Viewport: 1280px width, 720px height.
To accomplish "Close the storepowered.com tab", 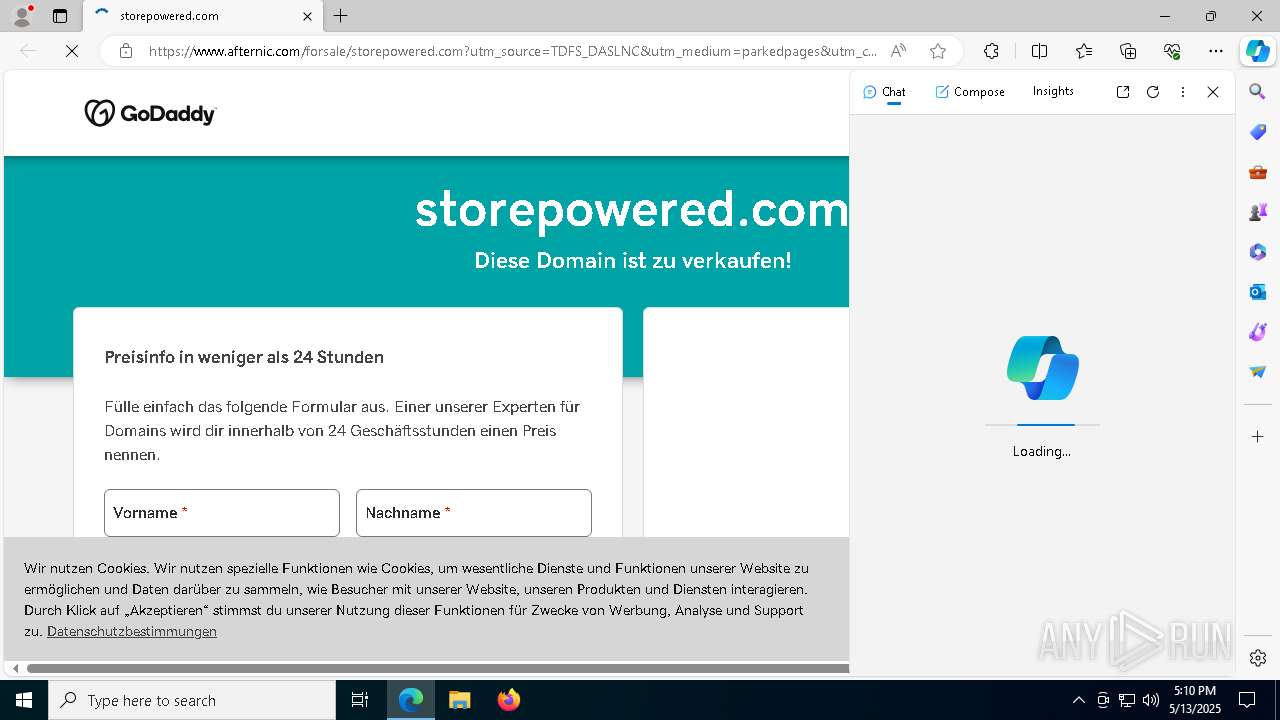I will pos(307,16).
